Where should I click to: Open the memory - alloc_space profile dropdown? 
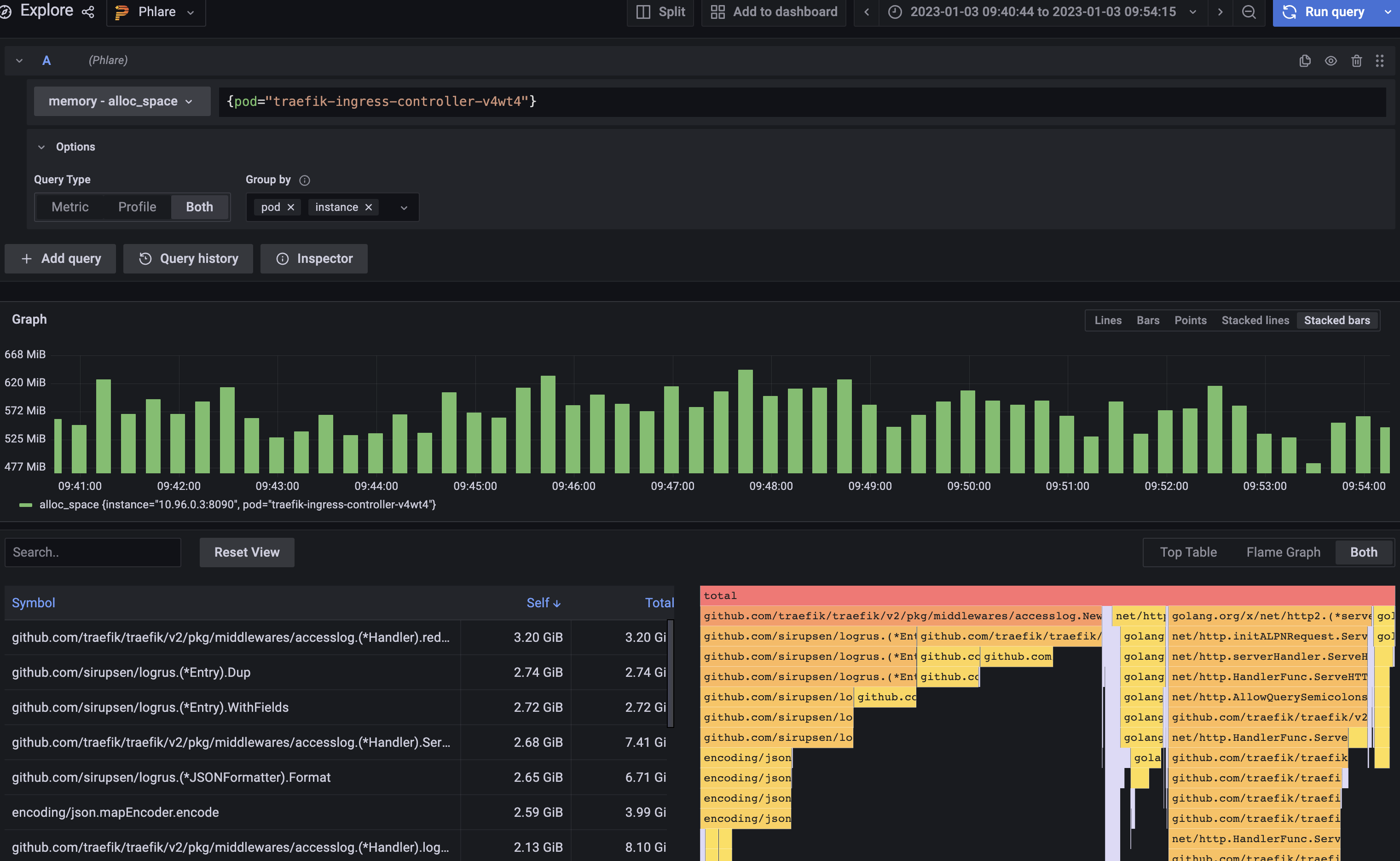click(x=121, y=101)
